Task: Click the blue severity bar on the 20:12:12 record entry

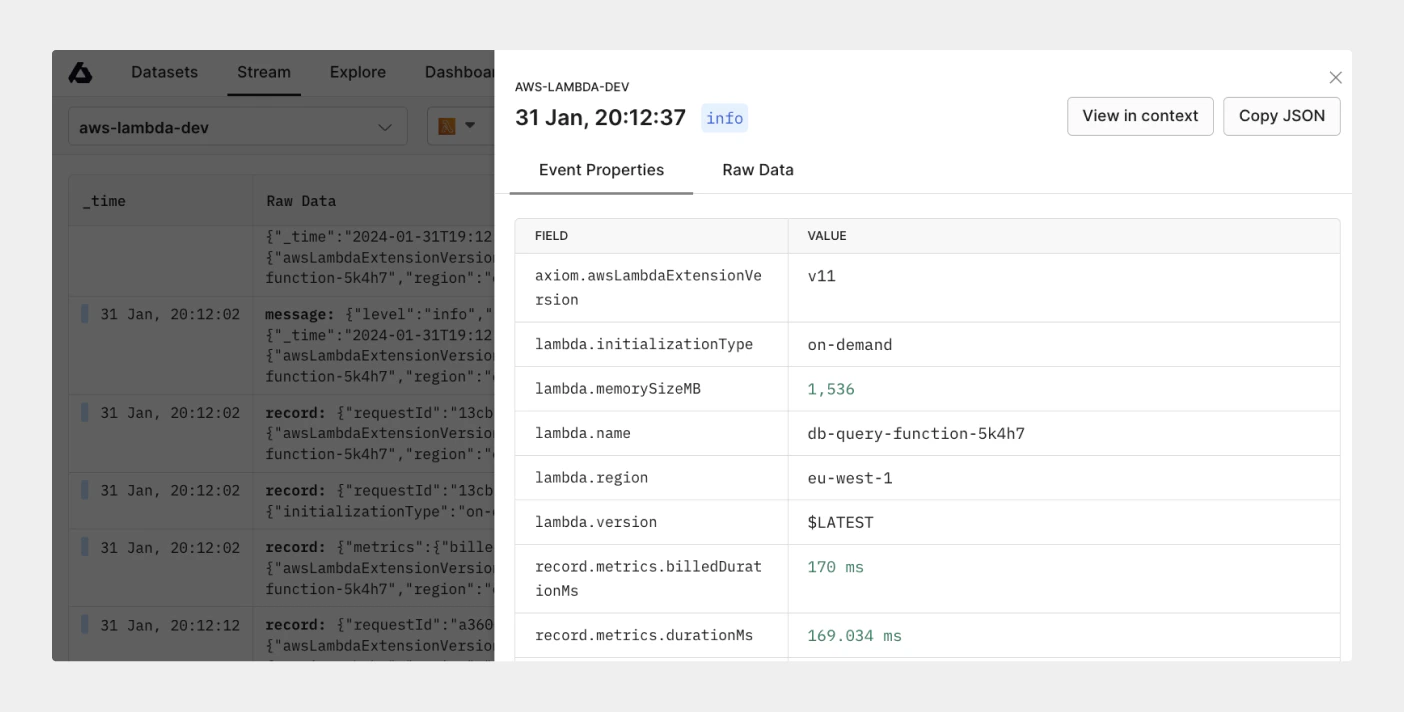Action: click(x=83, y=625)
